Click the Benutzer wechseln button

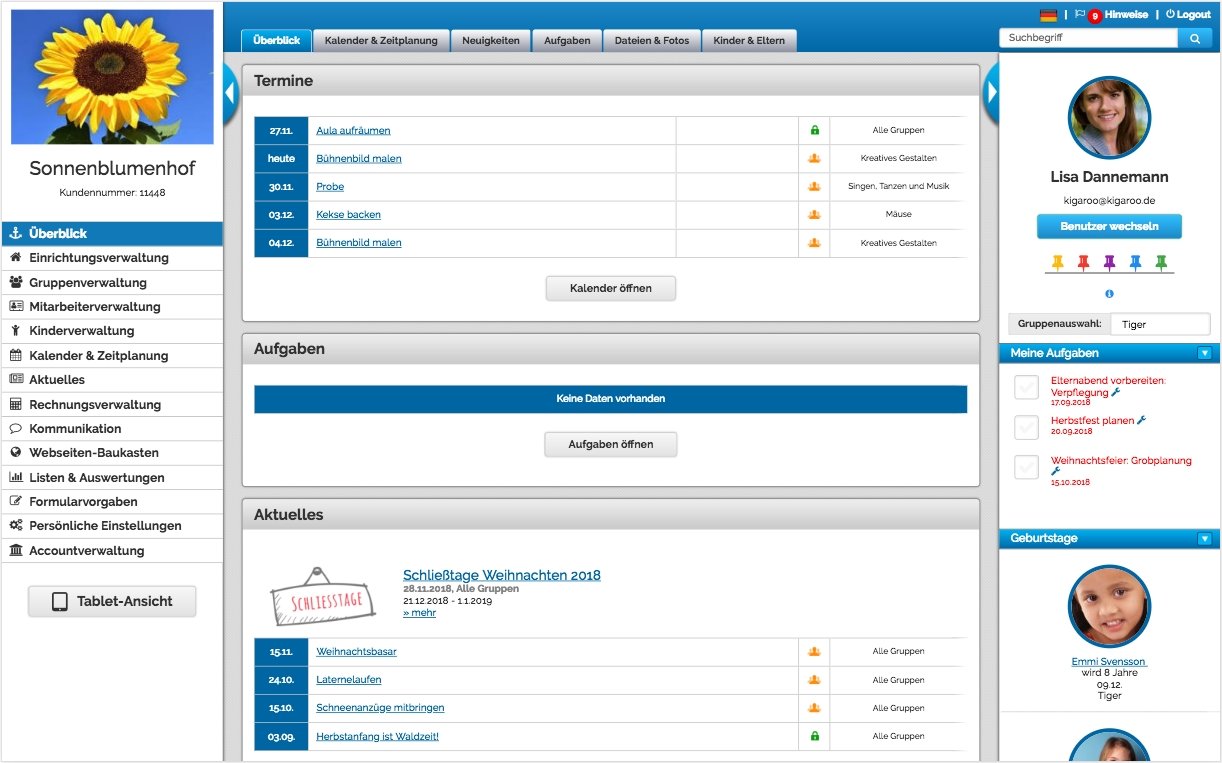[1109, 226]
